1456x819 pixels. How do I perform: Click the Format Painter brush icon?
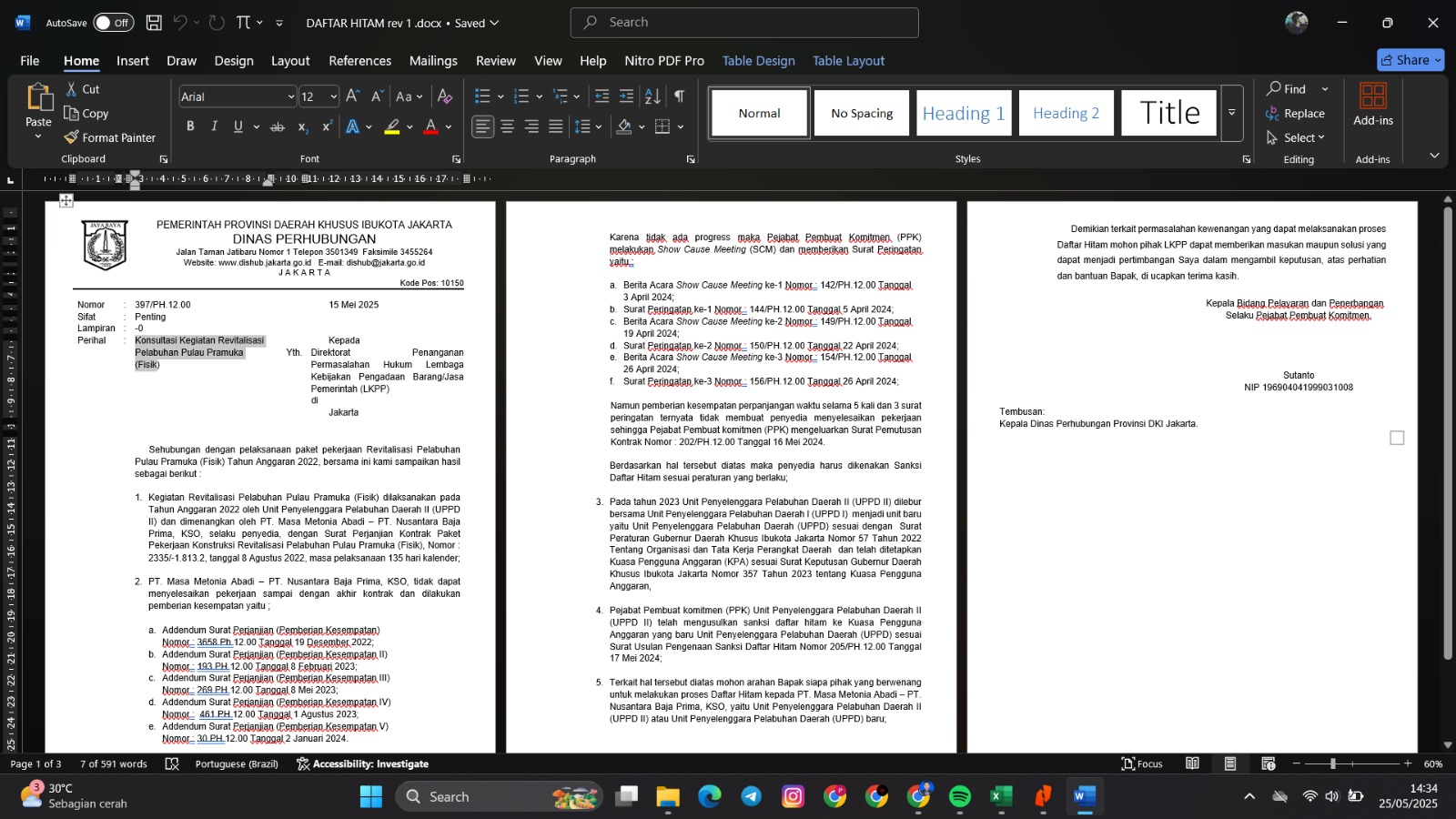[72, 137]
